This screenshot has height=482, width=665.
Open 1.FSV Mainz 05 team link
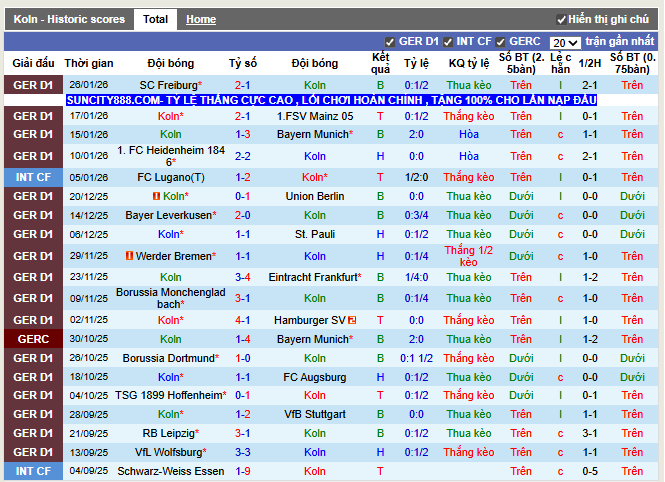pyautogui.click(x=315, y=116)
